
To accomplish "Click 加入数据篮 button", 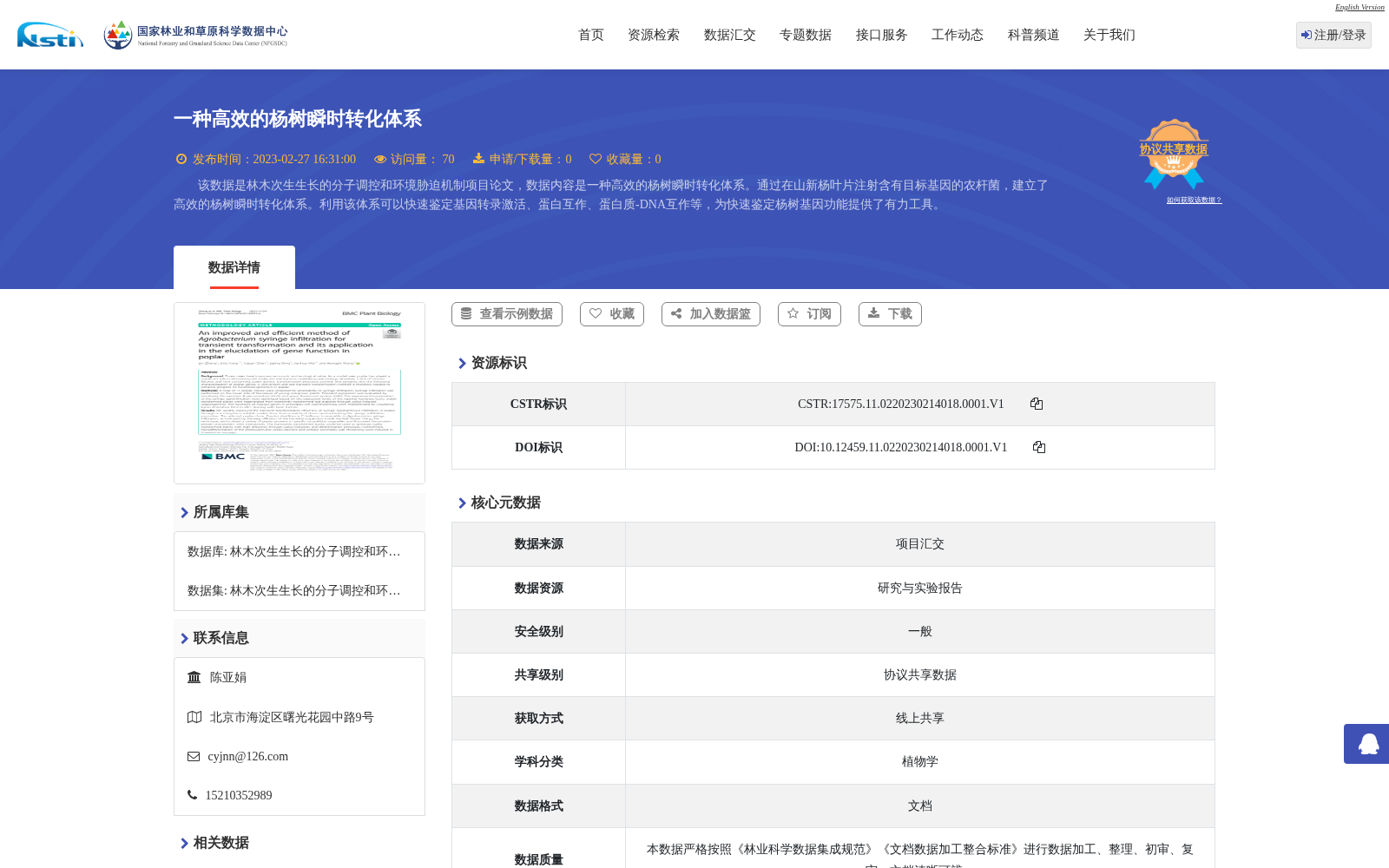I will (x=711, y=314).
